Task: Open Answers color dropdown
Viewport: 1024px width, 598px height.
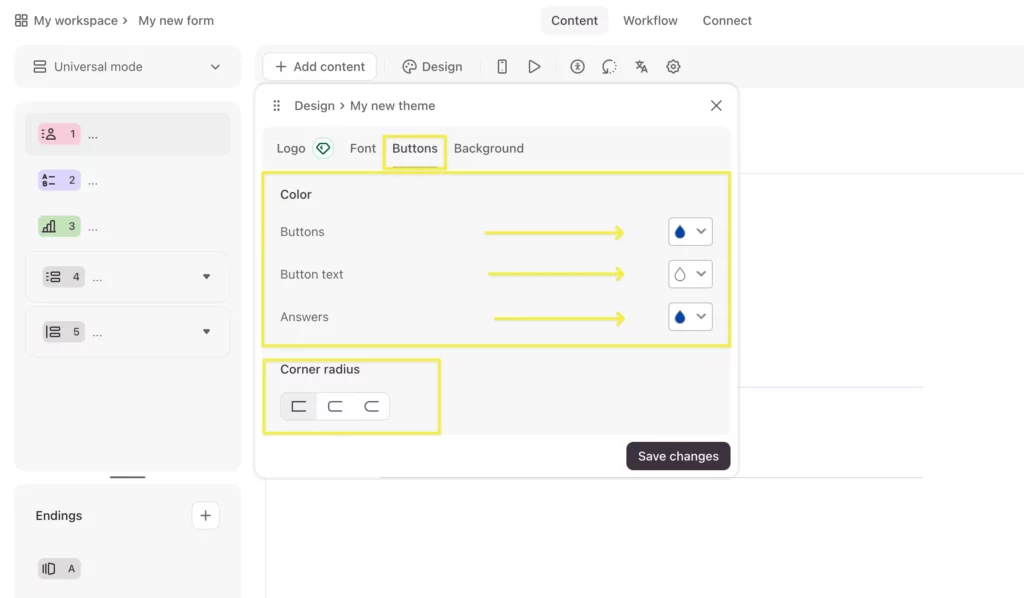Action: [x=690, y=317]
